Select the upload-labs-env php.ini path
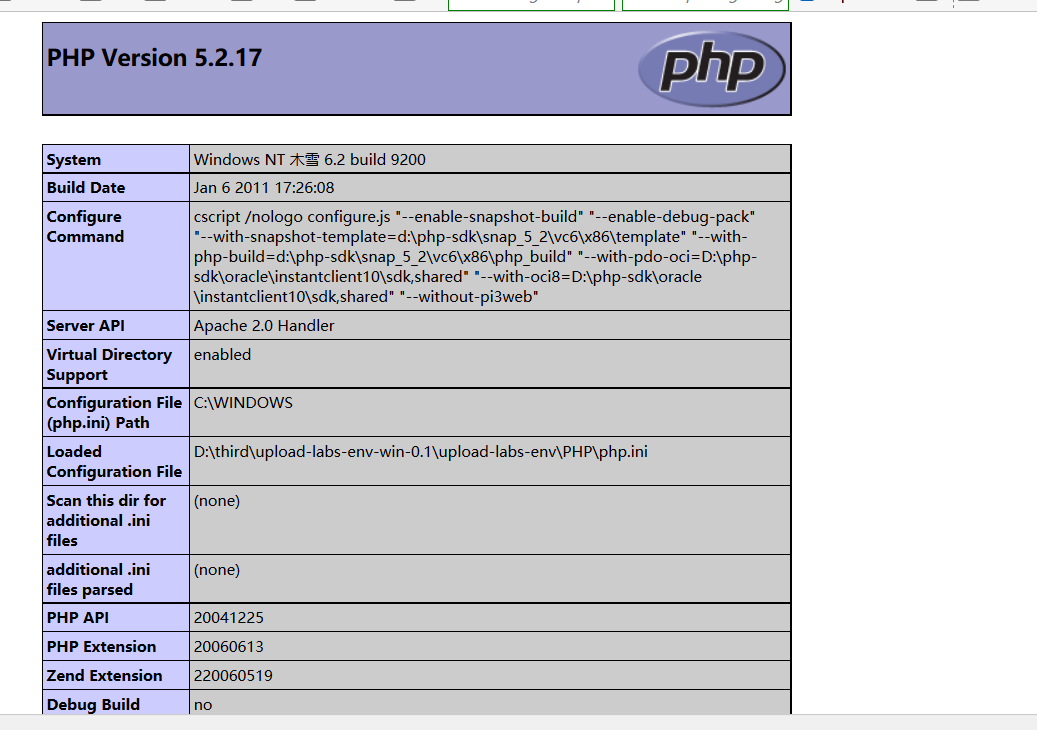 pyautogui.click(x=421, y=452)
